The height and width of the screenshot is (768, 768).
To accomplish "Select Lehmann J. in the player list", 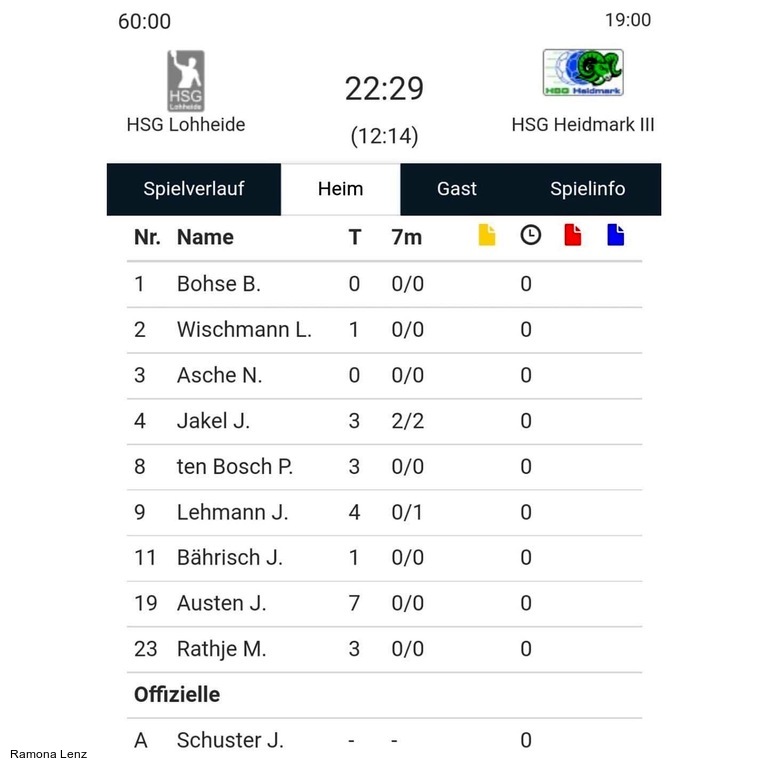I will pos(232,512).
